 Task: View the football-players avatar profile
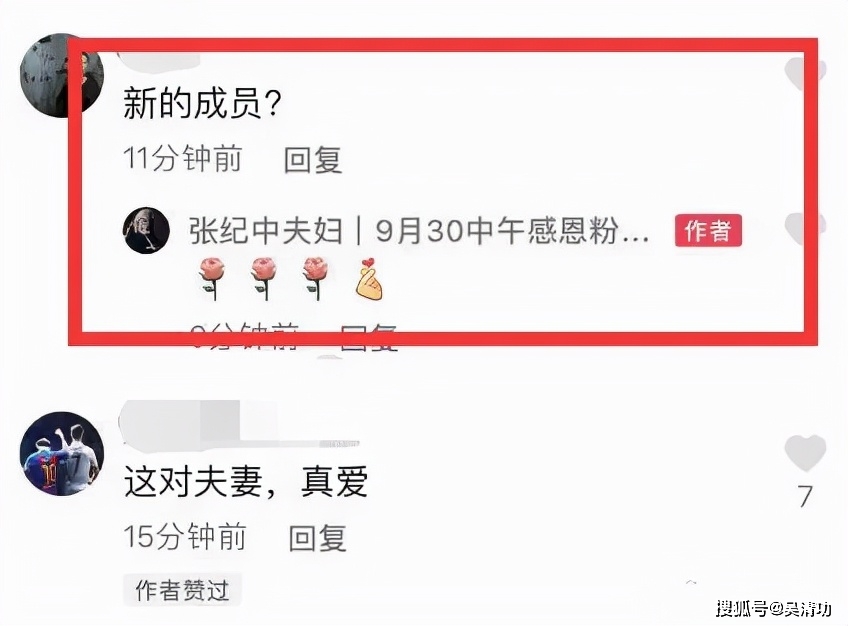coord(61,454)
